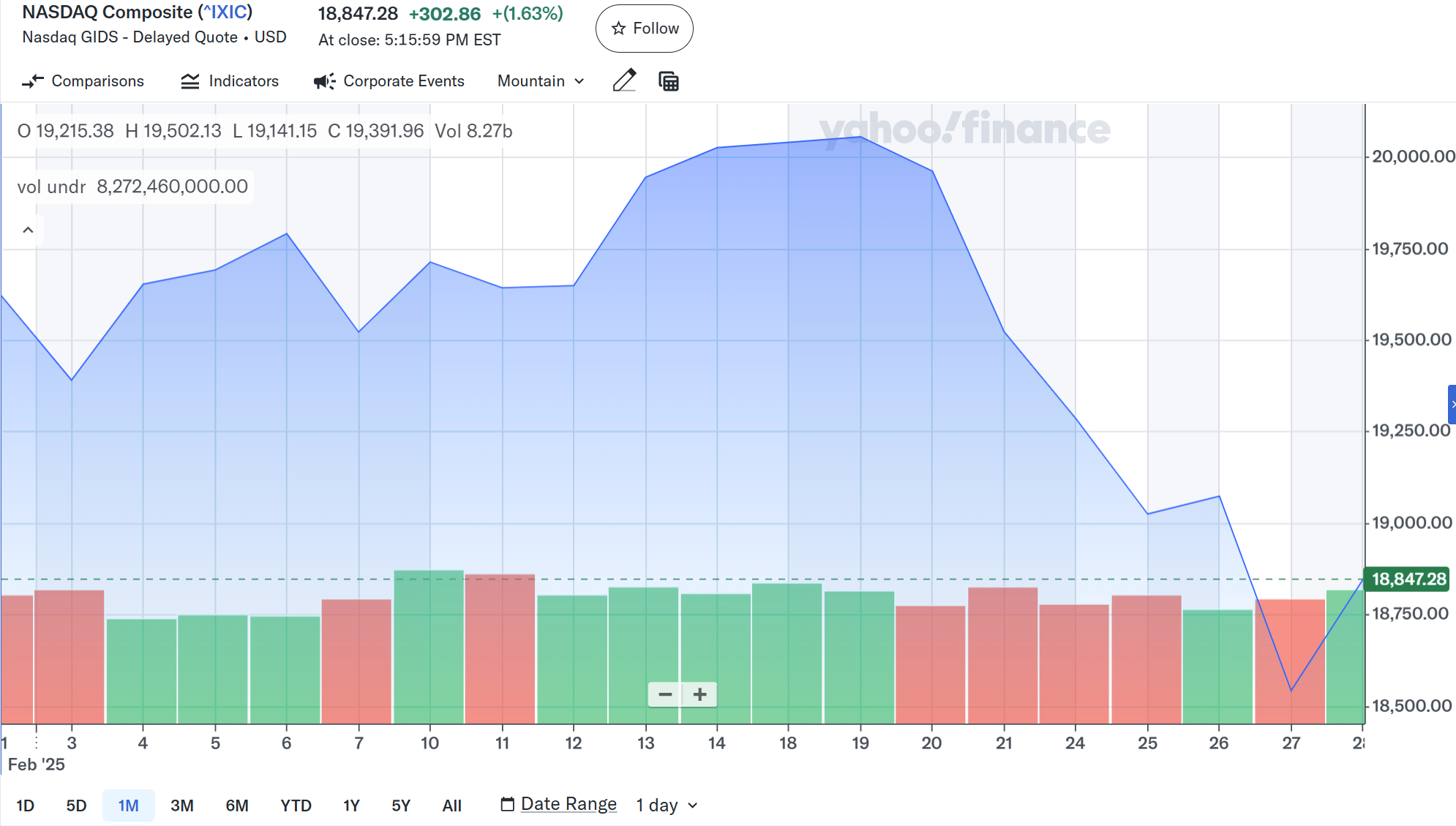Collapse the volume indicator legend chevron
Image resolution: width=1456 pixels, height=826 pixels.
[x=28, y=230]
